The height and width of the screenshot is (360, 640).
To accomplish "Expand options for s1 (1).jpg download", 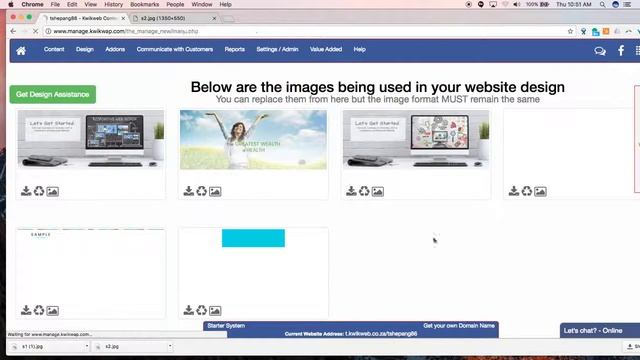I will click(87, 347).
